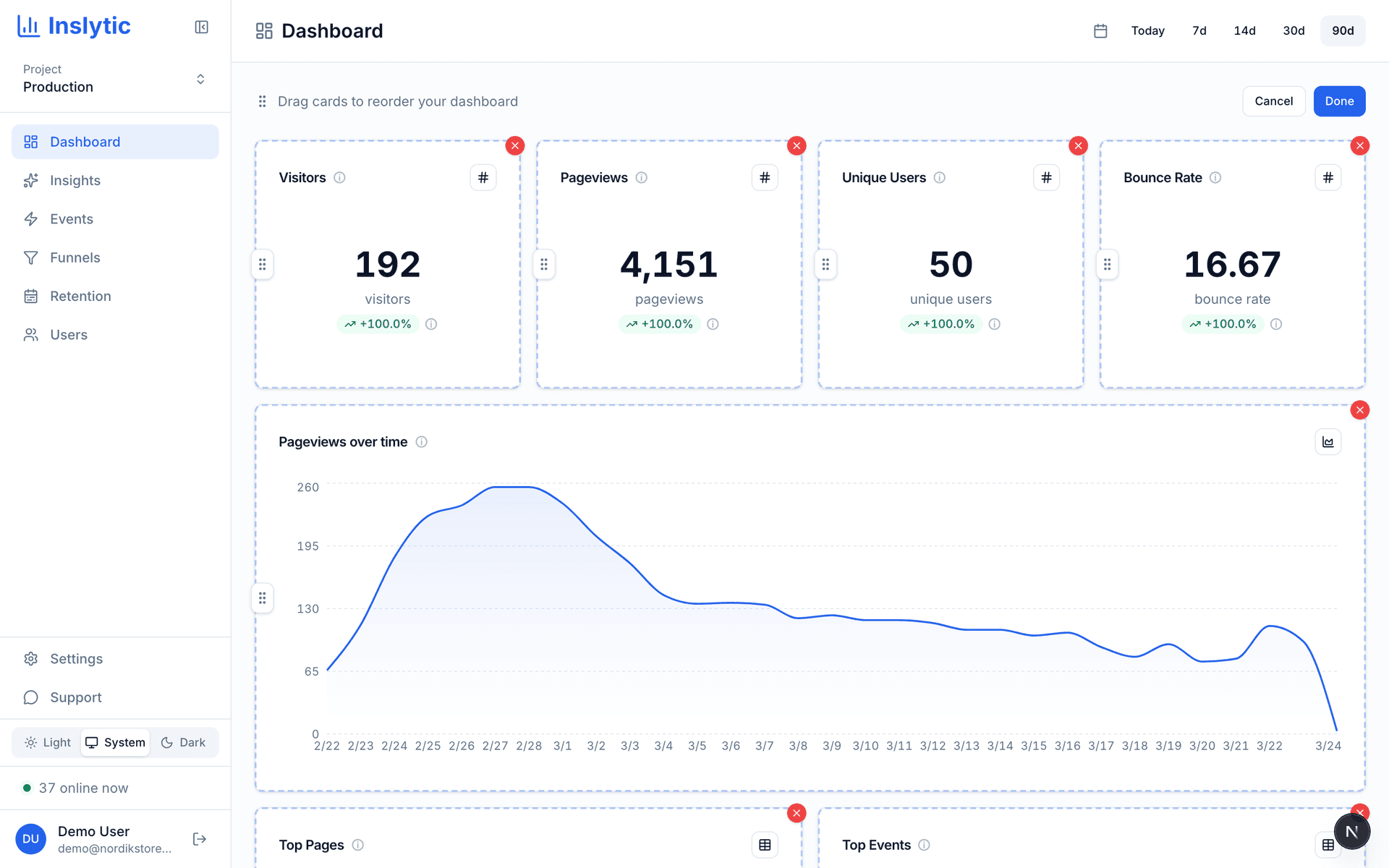This screenshot has width=1389, height=868.
Task: Open the Insights section
Action: pos(75,180)
